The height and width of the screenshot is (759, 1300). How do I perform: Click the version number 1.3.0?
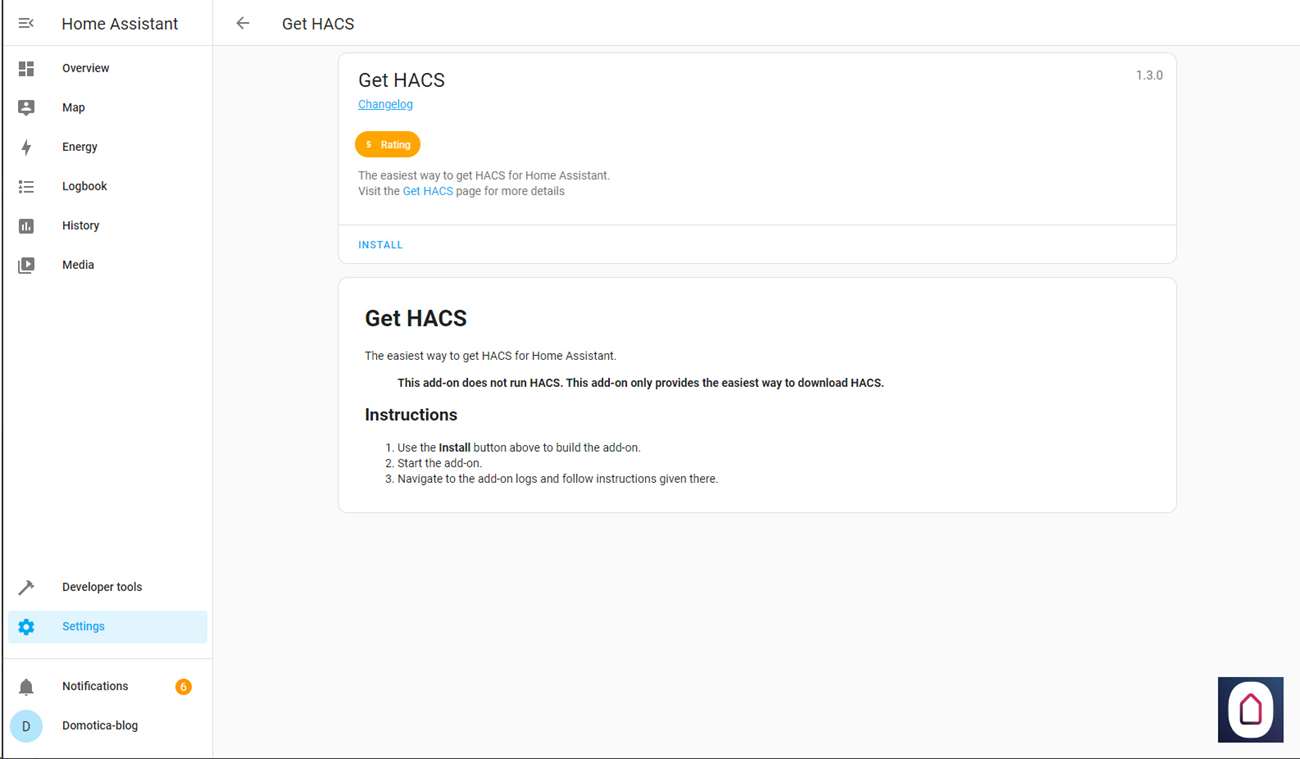tap(1149, 76)
